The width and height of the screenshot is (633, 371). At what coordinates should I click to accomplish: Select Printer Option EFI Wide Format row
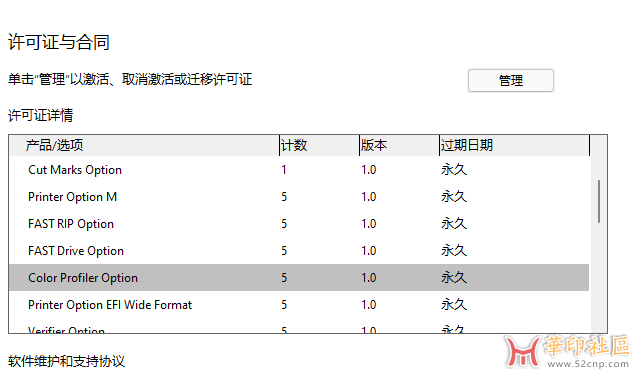click(x=299, y=305)
